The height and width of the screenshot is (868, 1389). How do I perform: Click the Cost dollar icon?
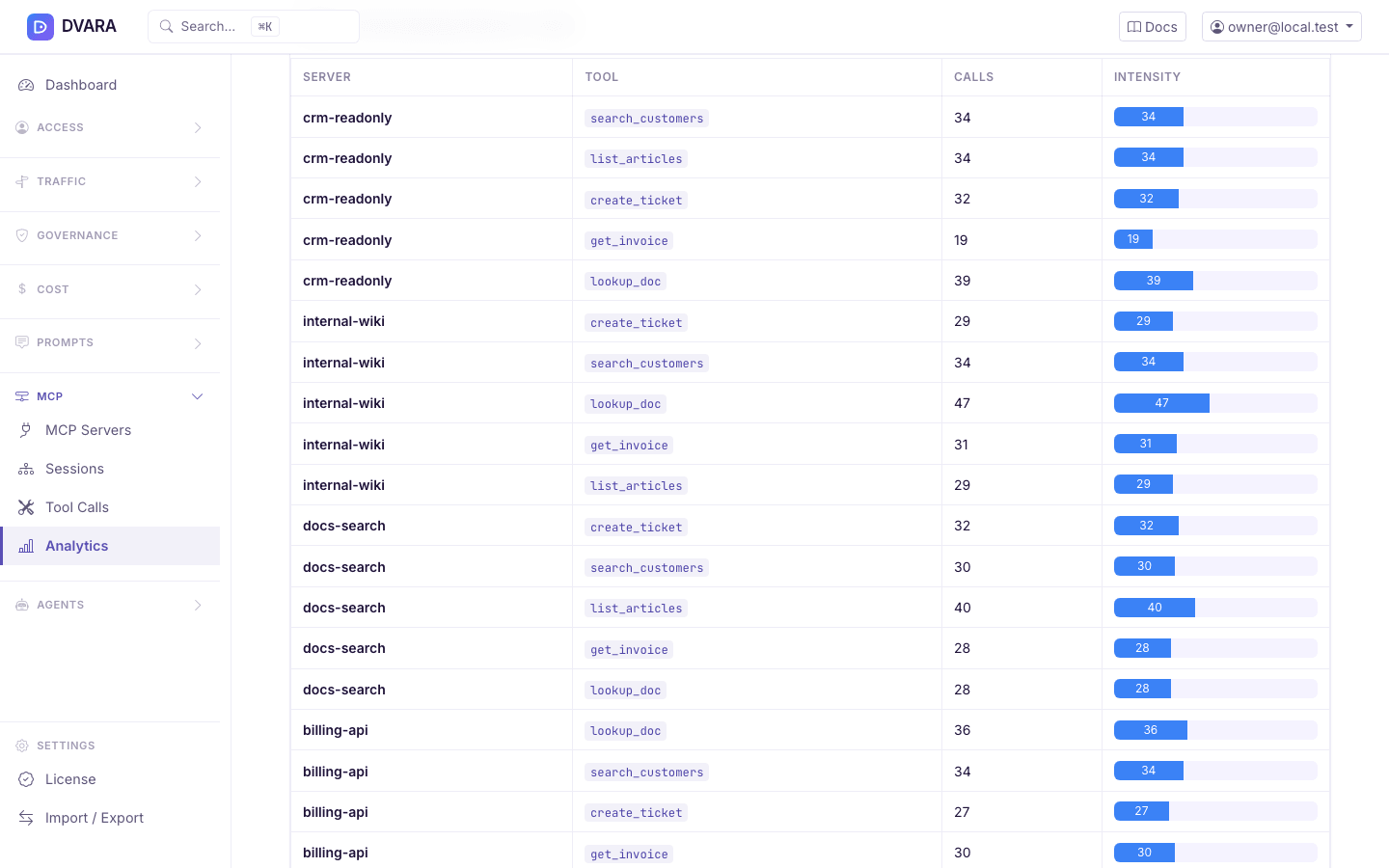coord(22,289)
